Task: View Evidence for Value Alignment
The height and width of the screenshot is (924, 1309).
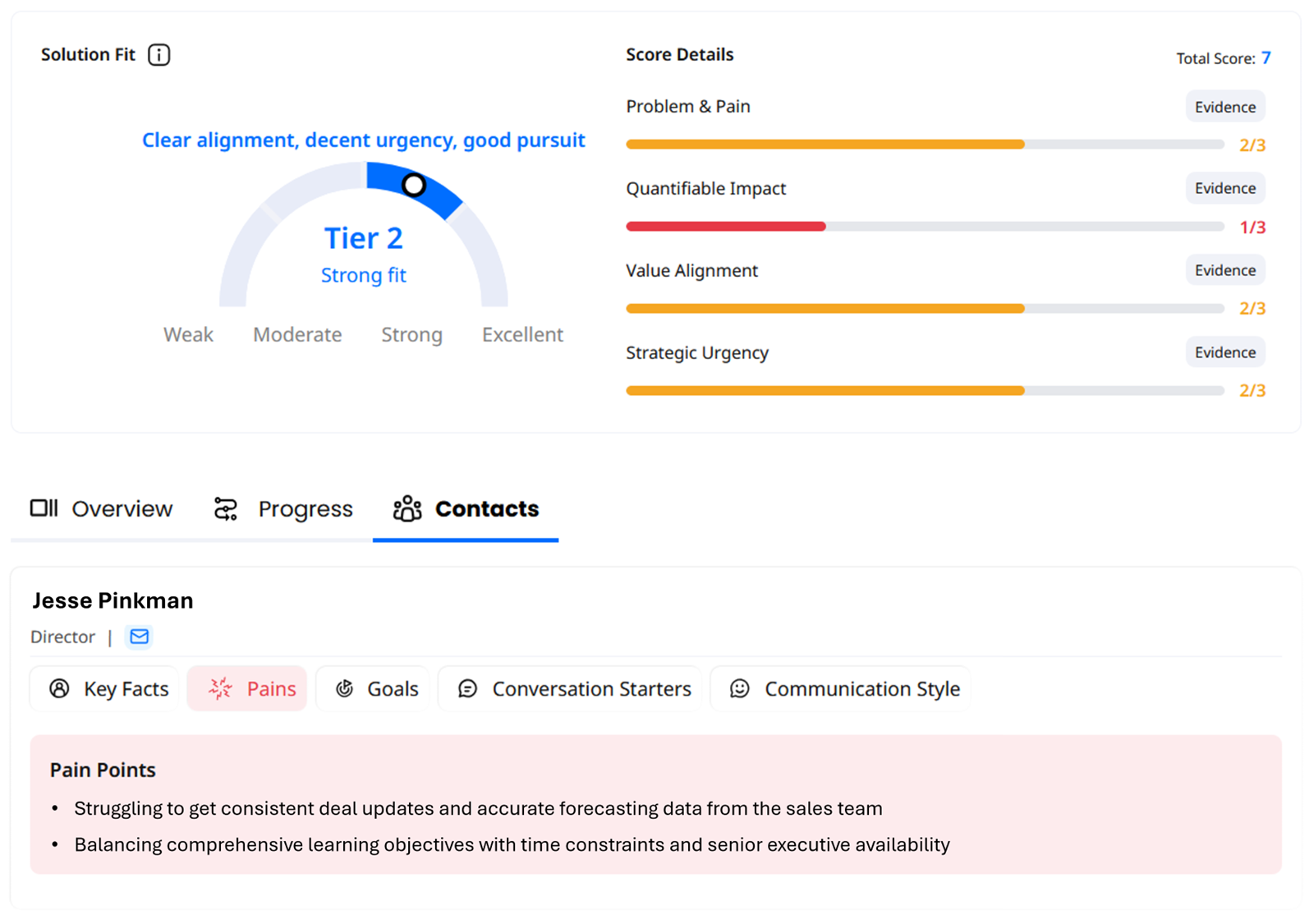Action: (1224, 270)
